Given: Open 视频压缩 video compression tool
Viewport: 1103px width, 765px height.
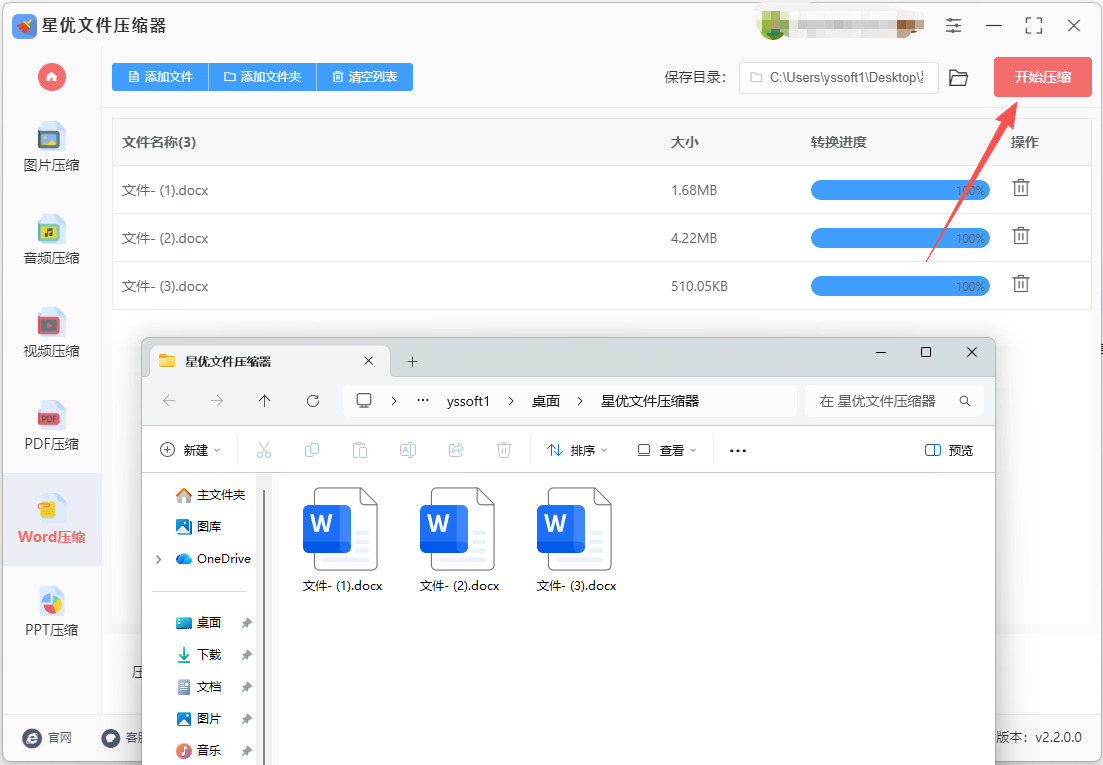Looking at the screenshot, I should [51, 333].
